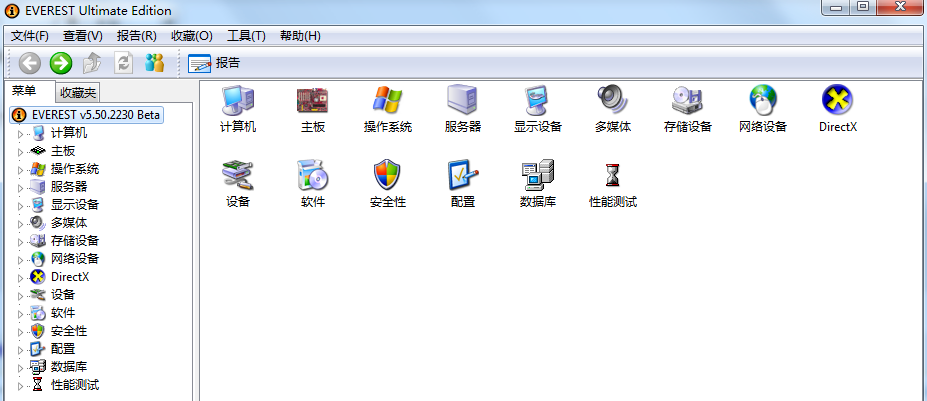Expand the 计算机 tree node arrow
This screenshot has width=927, height=401.
(x=20, y=134)
